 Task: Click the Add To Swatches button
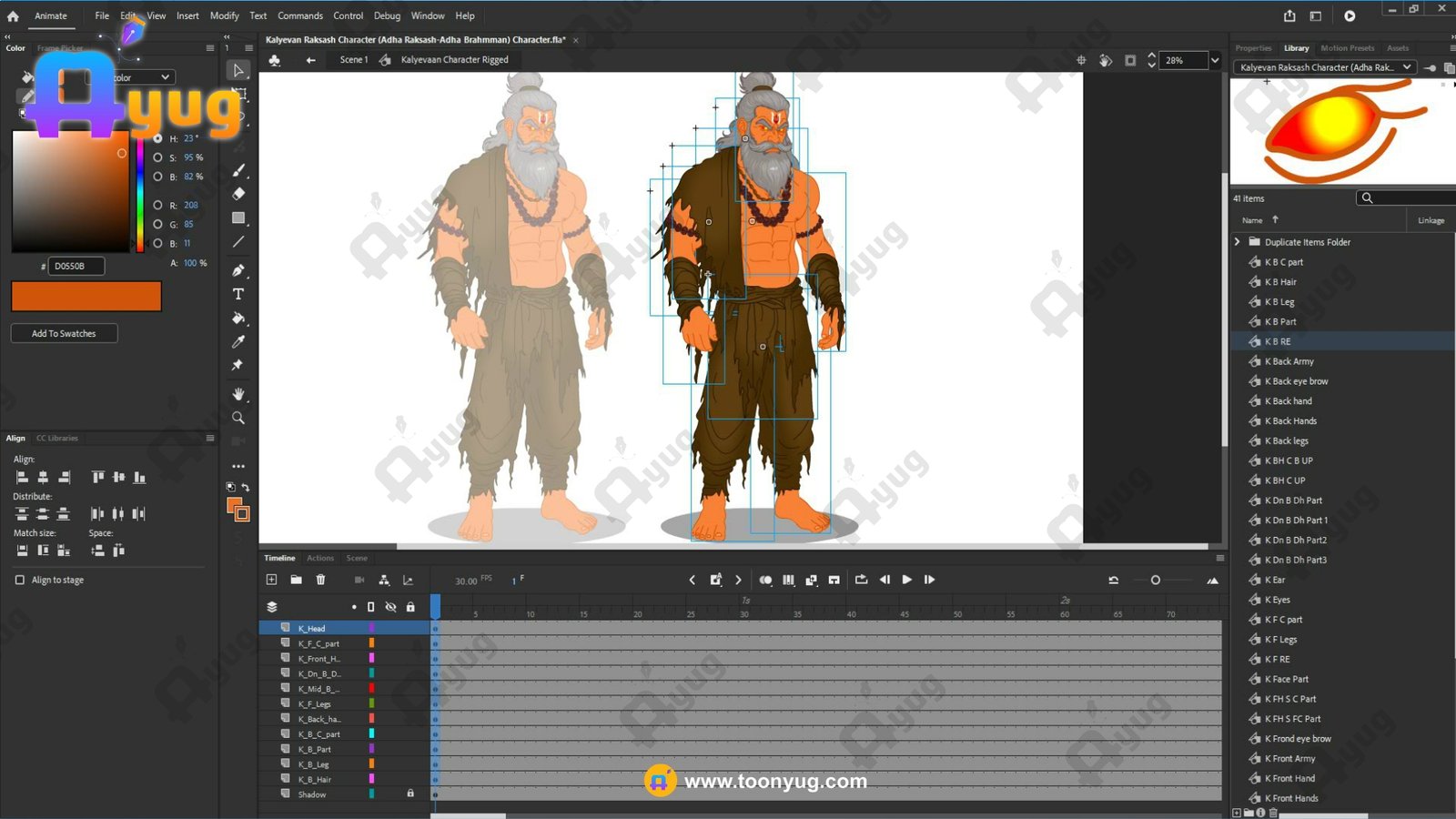click(64, 333)
